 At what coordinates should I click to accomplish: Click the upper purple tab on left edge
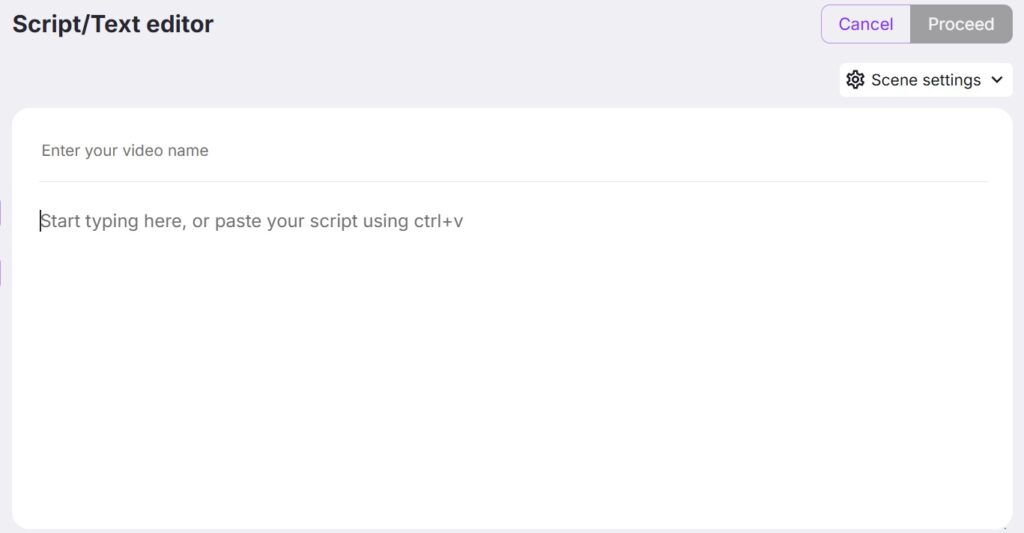1,213
